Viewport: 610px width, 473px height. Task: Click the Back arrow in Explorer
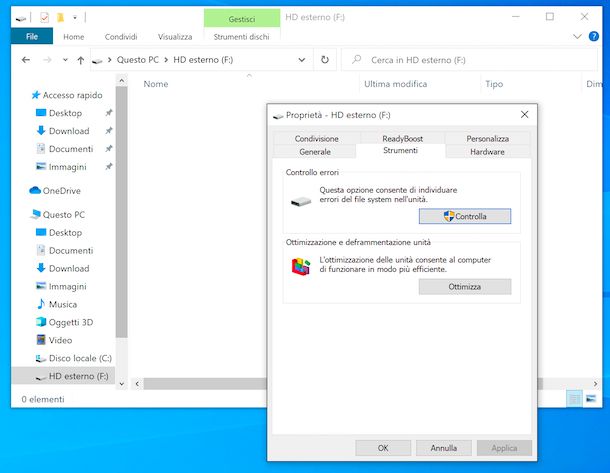[x=26, y=60]
